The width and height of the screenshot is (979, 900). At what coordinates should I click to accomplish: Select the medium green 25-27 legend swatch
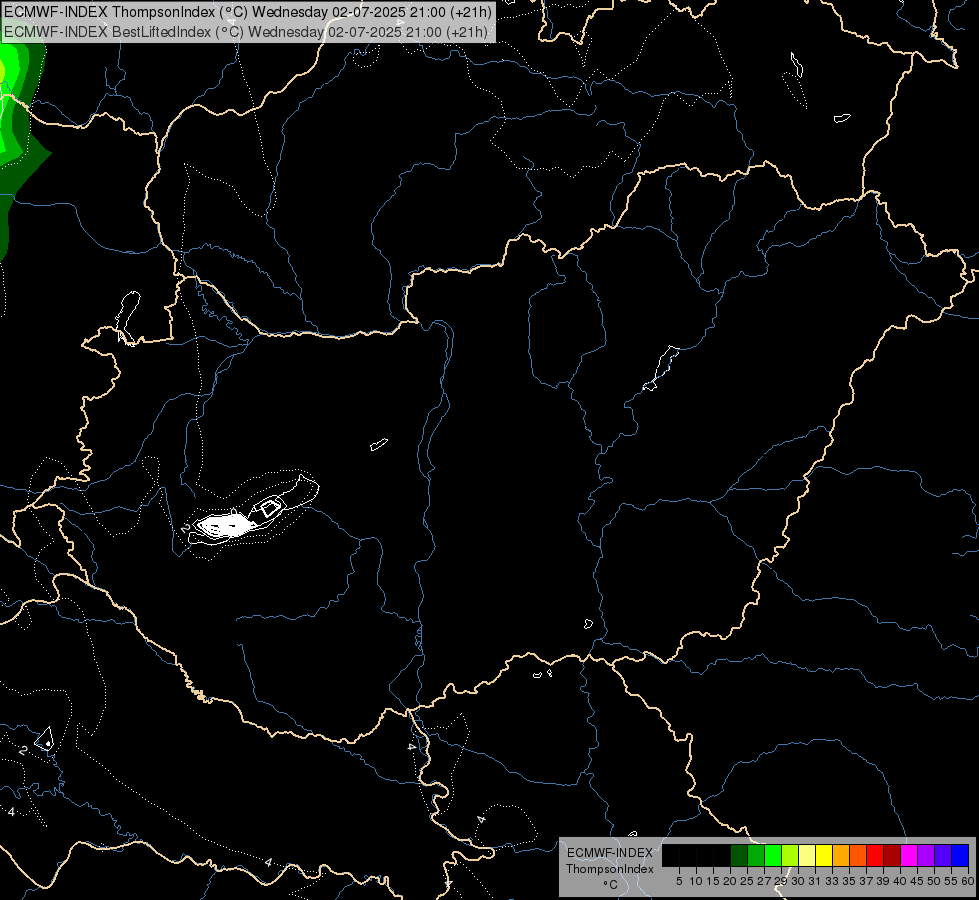coord(756,855)
